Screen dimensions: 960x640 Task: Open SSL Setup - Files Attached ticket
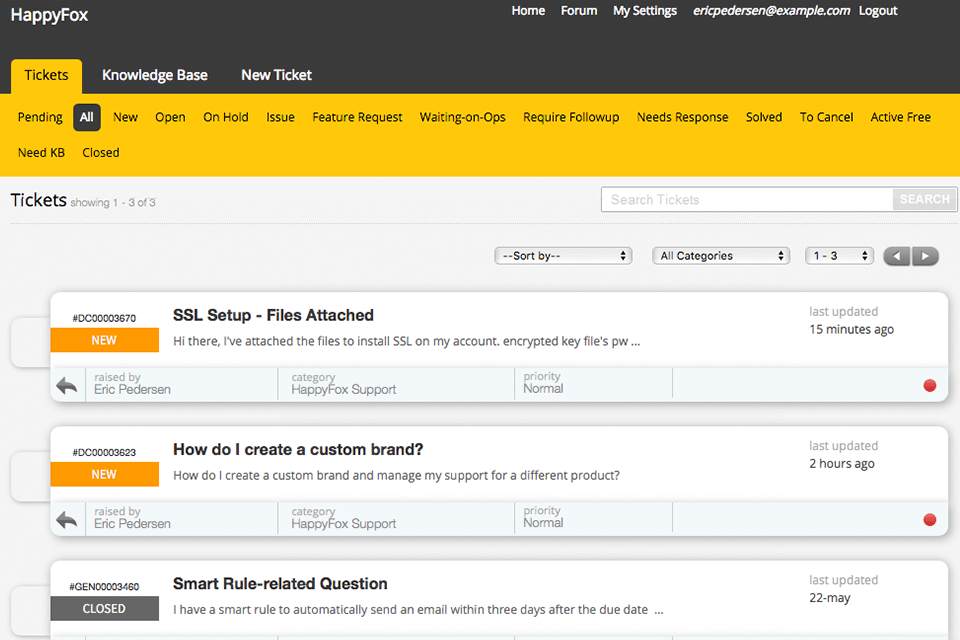click(x=273, y=315)
